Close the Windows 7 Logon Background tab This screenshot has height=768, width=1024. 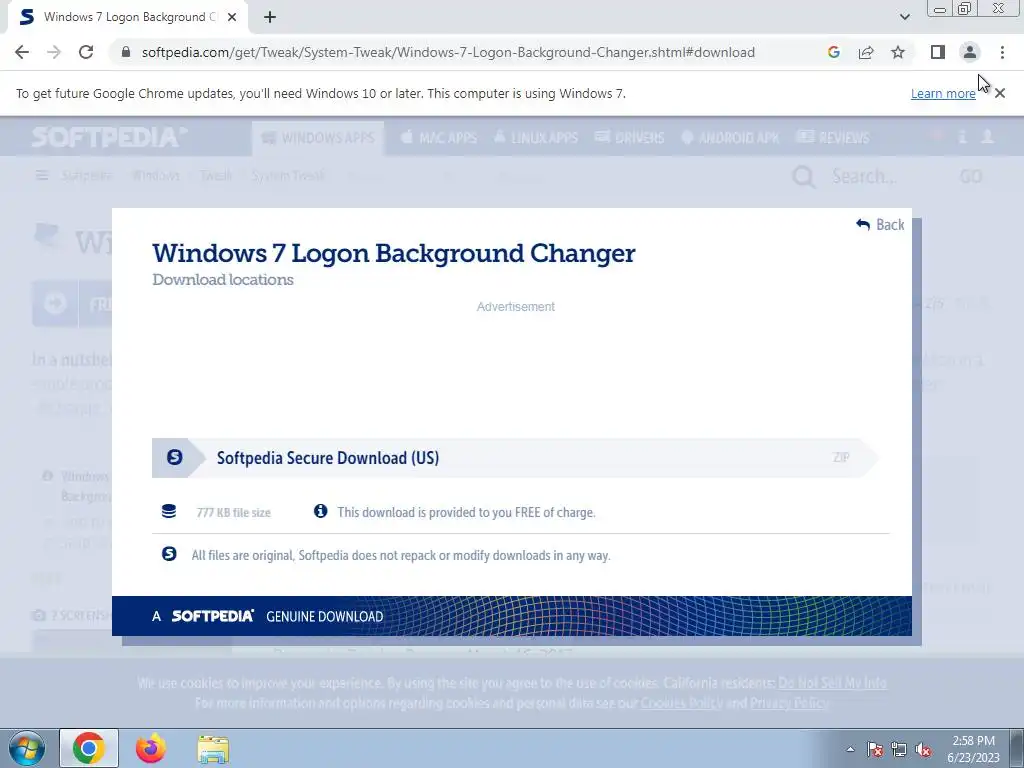pos(232,18)
